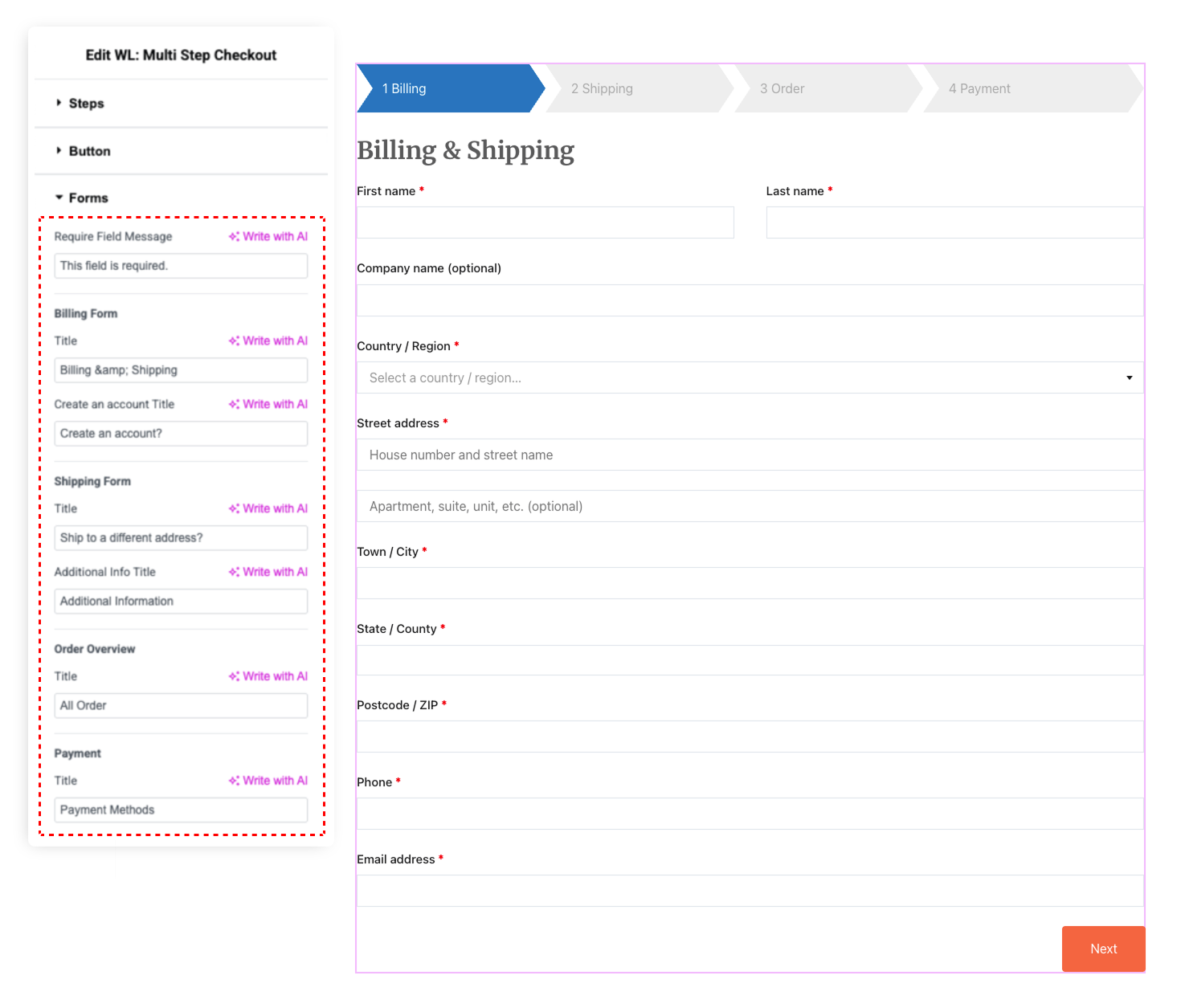Click Write with AI for Require Field Message

click(x=268, y=236)
